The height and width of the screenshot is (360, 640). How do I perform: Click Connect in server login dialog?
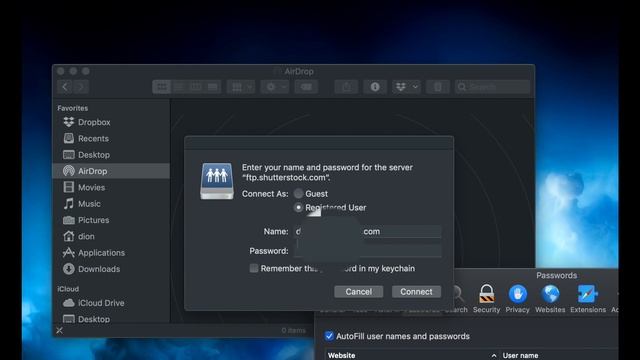(416, 291)
